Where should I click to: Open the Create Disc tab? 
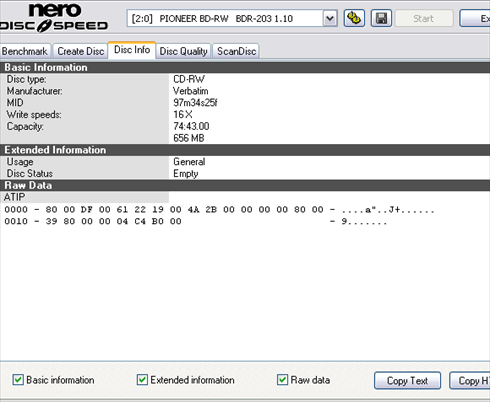tap(81, 51)
